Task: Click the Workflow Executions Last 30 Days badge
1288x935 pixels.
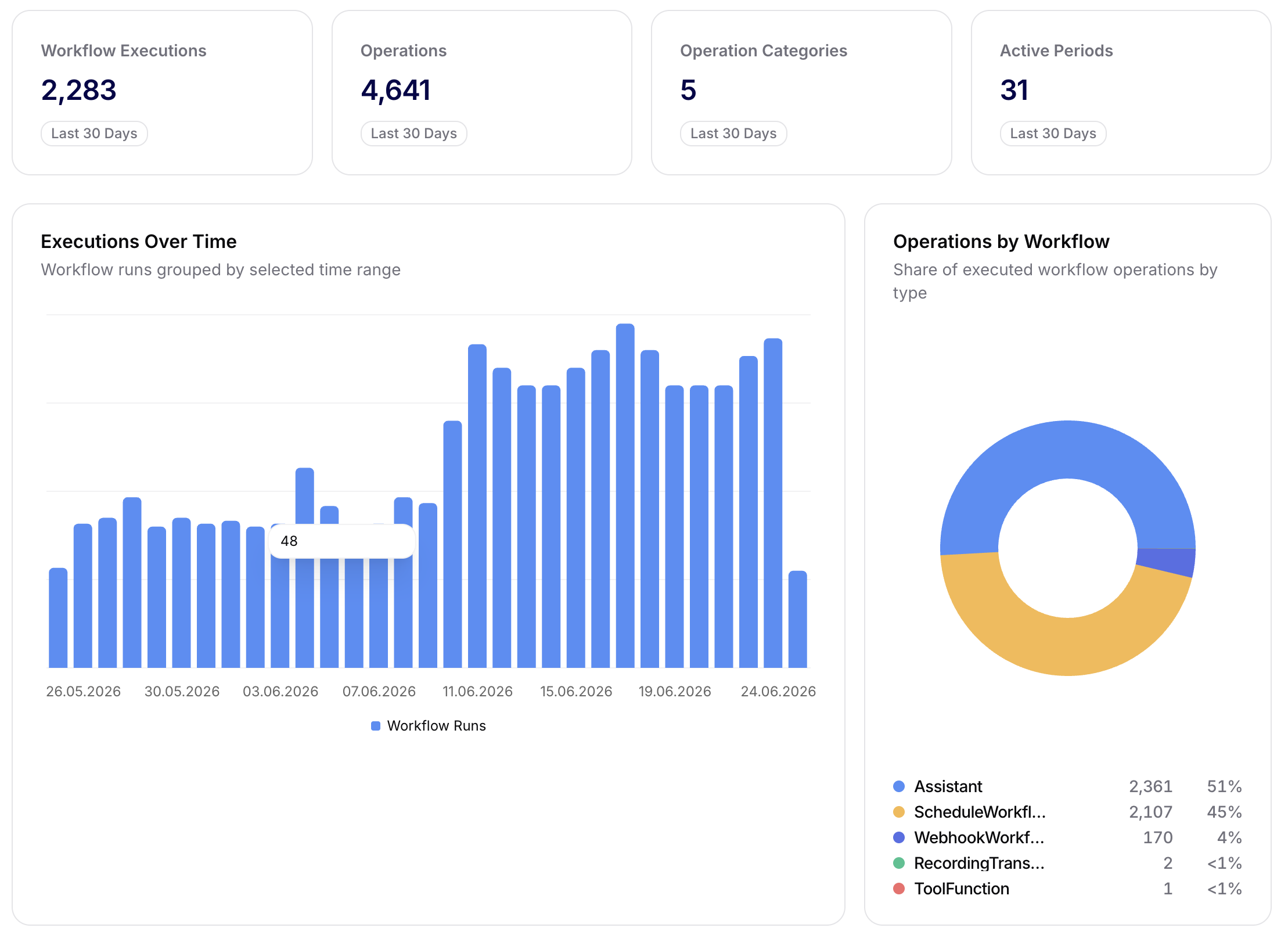Action: point(94,134)
